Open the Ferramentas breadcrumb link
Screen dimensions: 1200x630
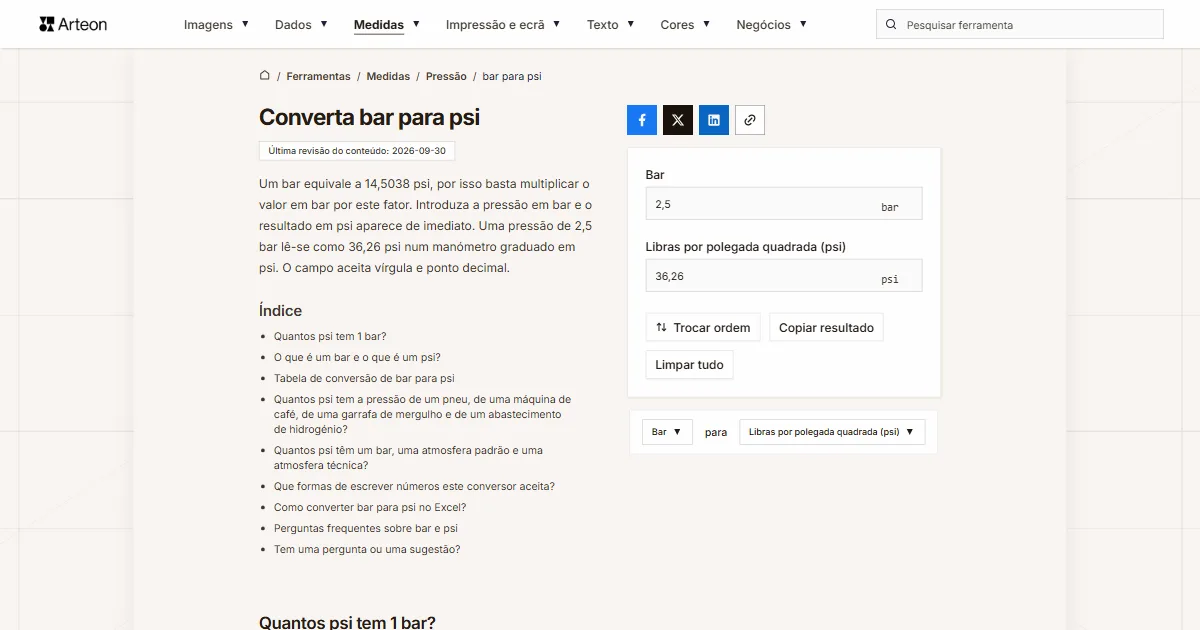pyautogui.click(x=318, y=76)
